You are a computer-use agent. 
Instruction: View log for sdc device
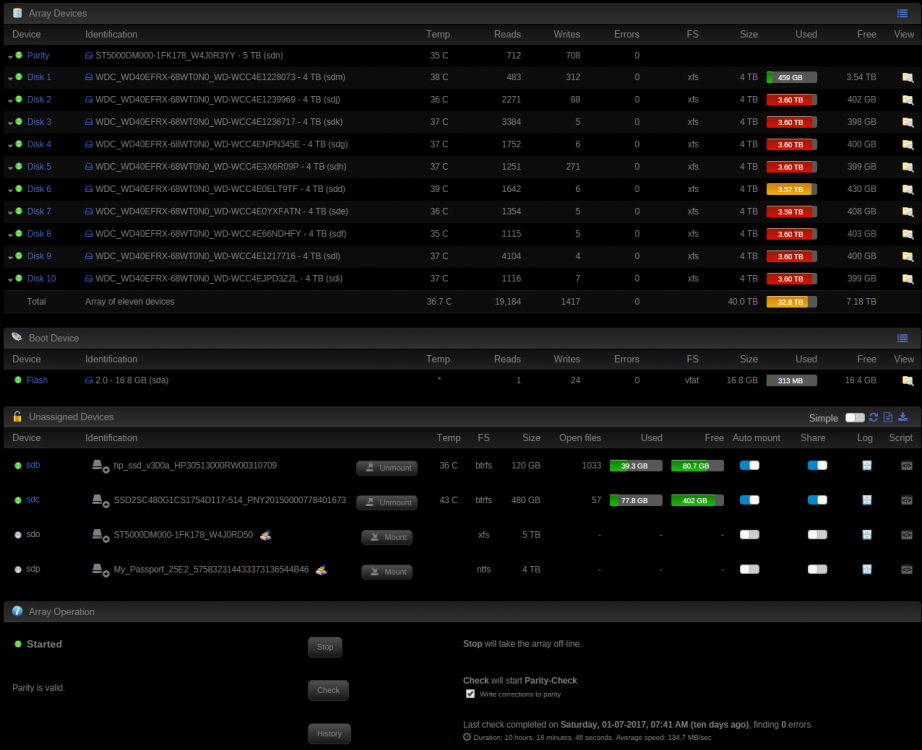coord(867,500)
